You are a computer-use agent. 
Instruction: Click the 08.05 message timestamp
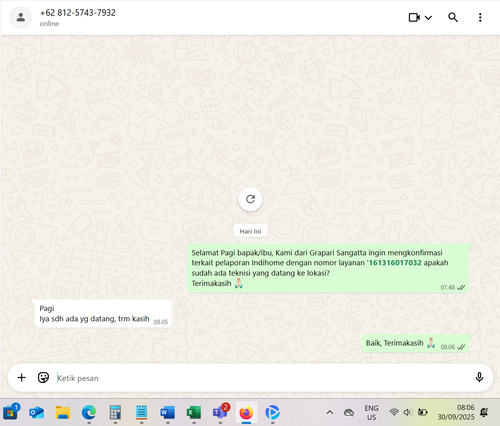point(161,322)
